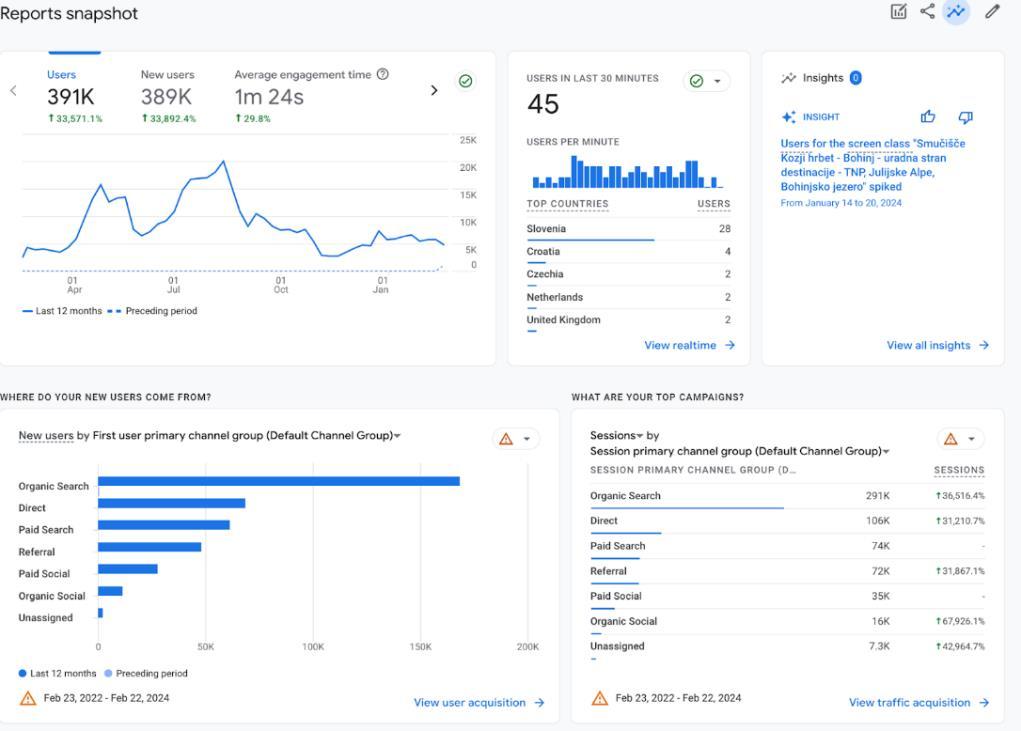Open the First user primary channel group dropdown

coord(247,435)
